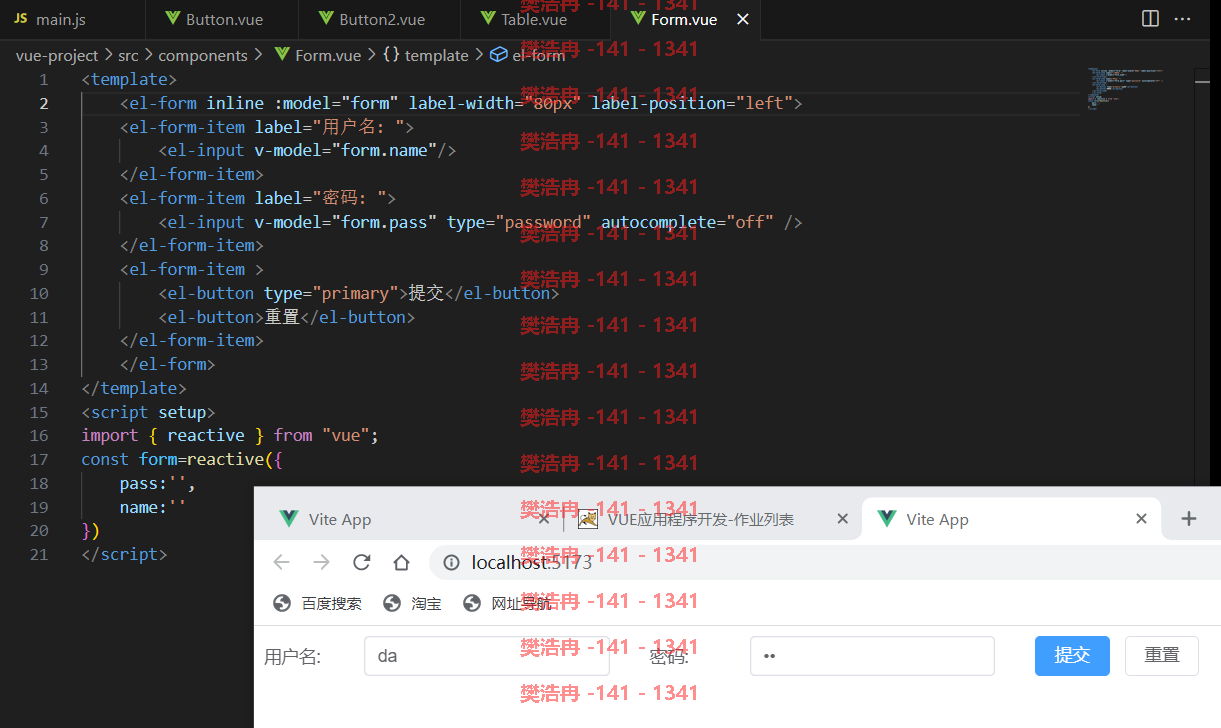Switch to VUE应用程序开发-作业列表 browser tab
The height and width of the screenshot is (728, 1221).
(x=700, y=519)
